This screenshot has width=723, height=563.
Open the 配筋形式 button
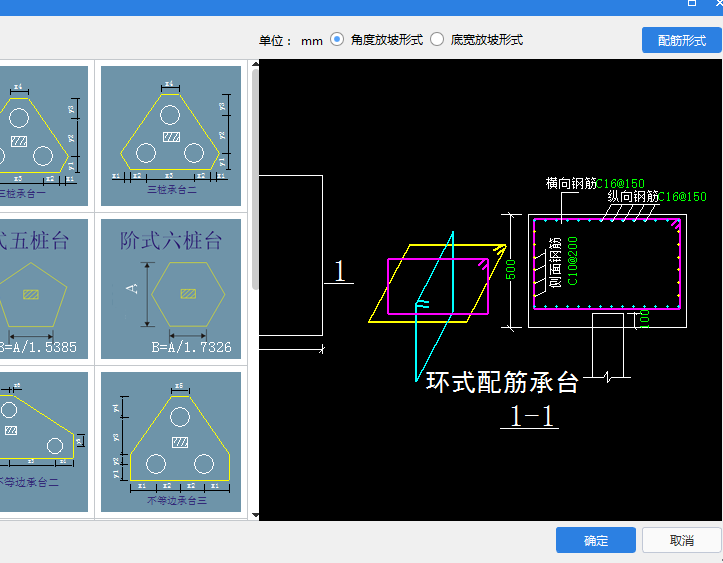click(x=681, y=40)
